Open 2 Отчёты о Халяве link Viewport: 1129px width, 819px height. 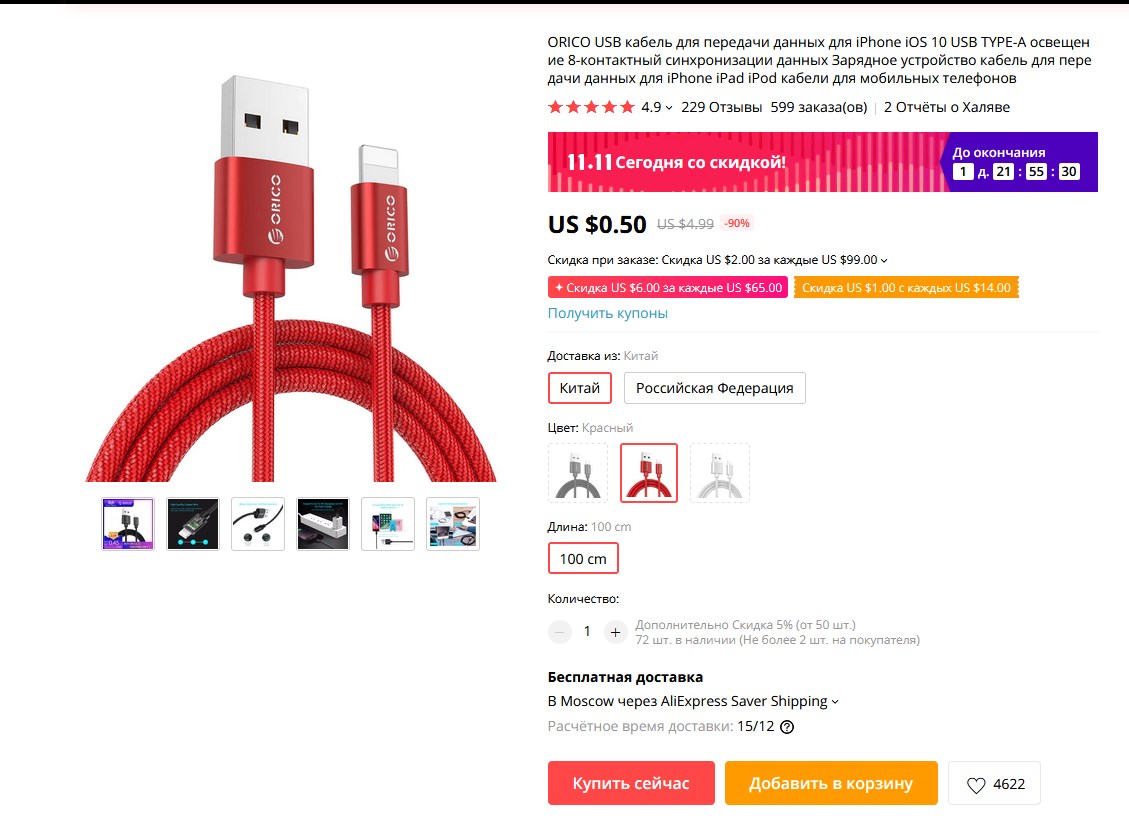coord(947,107)
